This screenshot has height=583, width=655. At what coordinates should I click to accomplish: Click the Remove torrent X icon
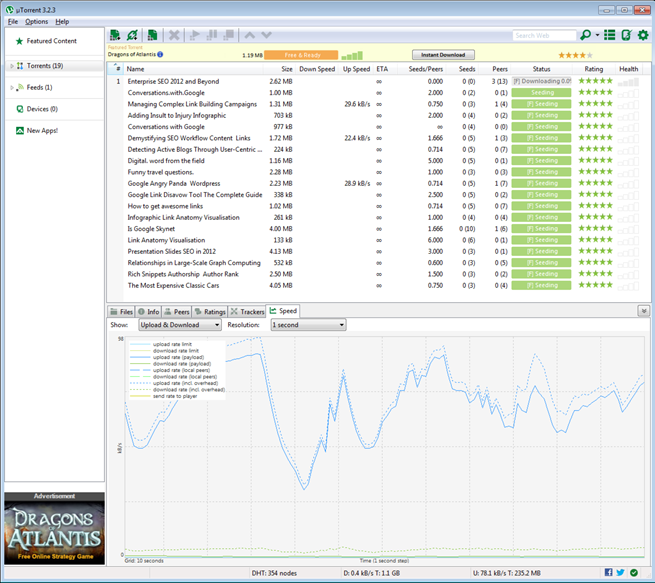tap(174, 35)
